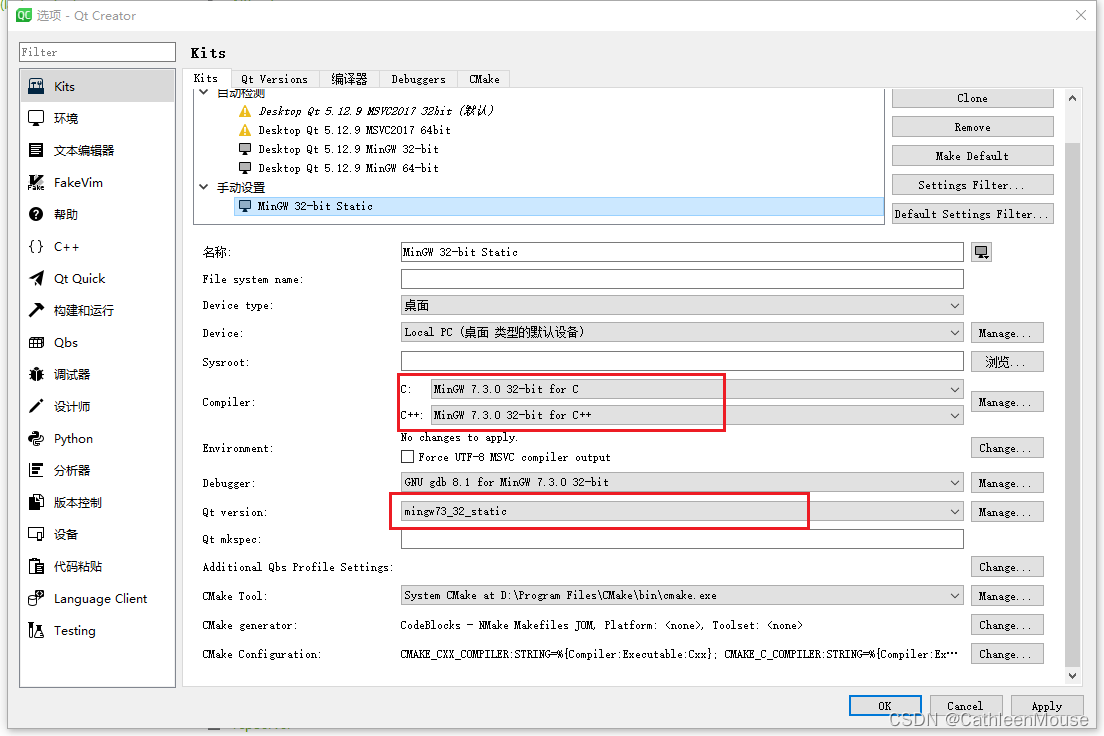Click the File system name field
This screenshot has width=1104, height=736.
point(682,279)
